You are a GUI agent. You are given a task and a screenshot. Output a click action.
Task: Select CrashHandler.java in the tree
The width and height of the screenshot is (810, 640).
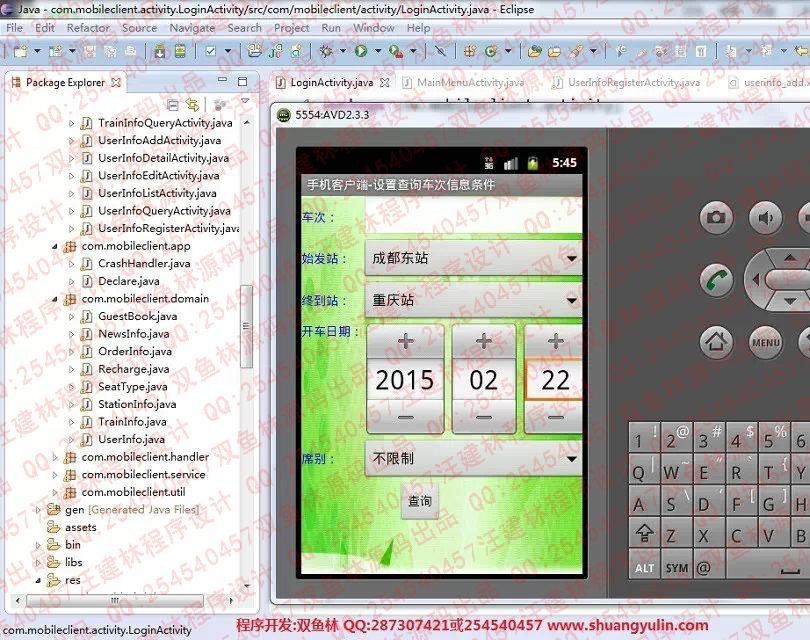(144, 264)
